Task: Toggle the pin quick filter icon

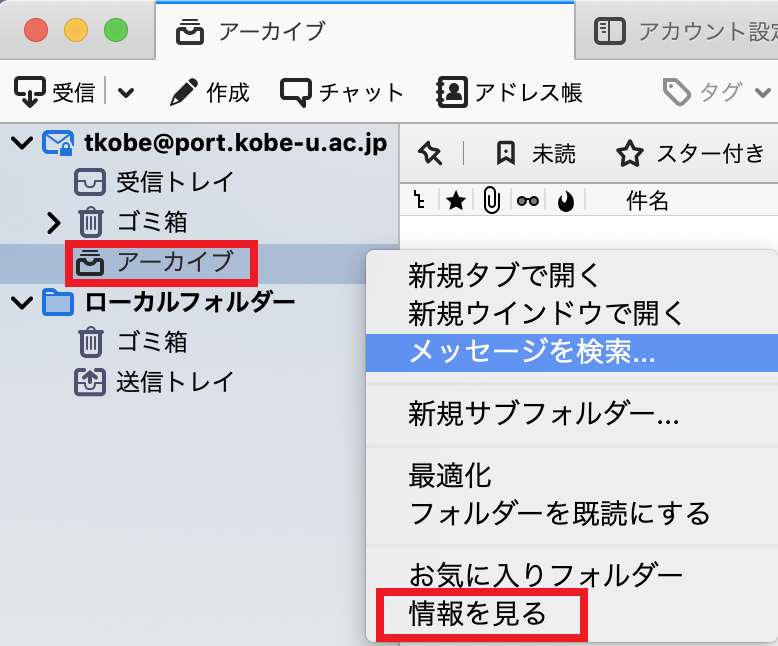Action: pyautogui.click(x=430, y=153)
